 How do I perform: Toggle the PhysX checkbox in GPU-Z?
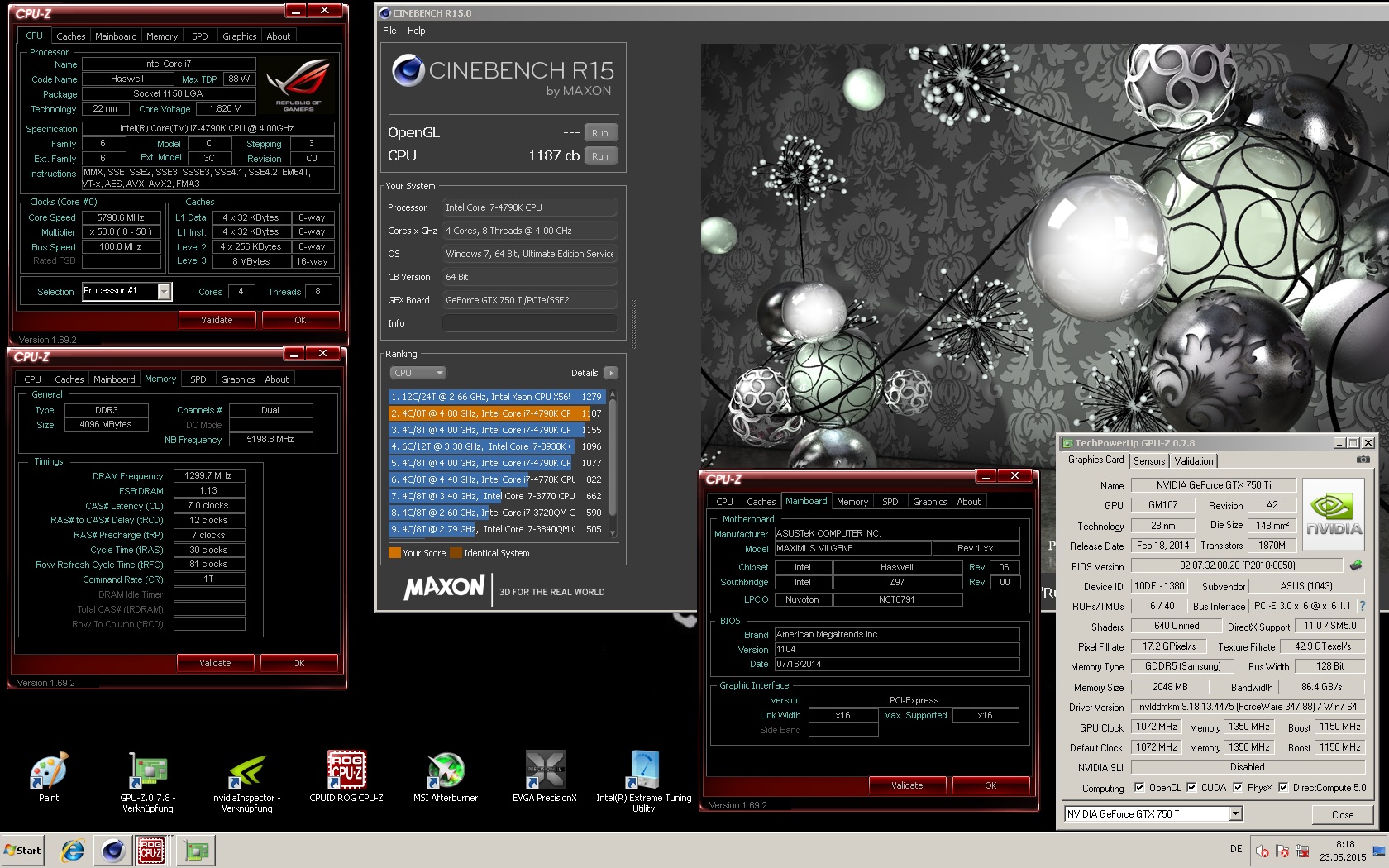coord(1238,788)
